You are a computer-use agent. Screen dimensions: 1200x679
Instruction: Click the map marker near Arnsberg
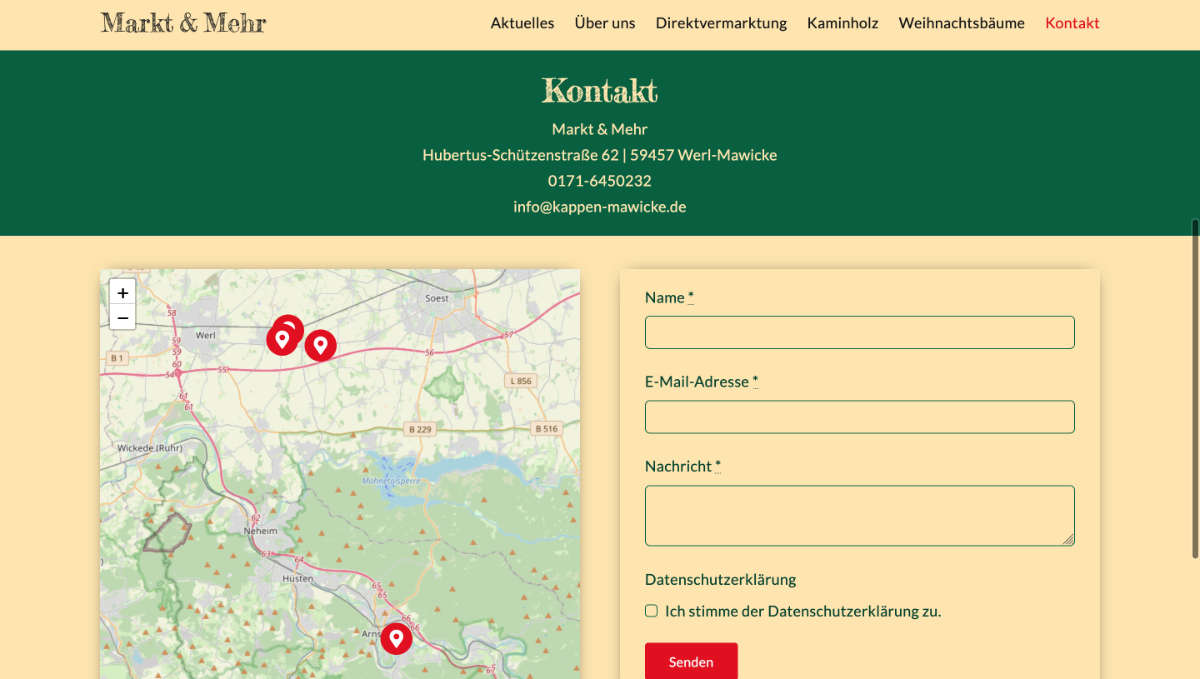396,638
